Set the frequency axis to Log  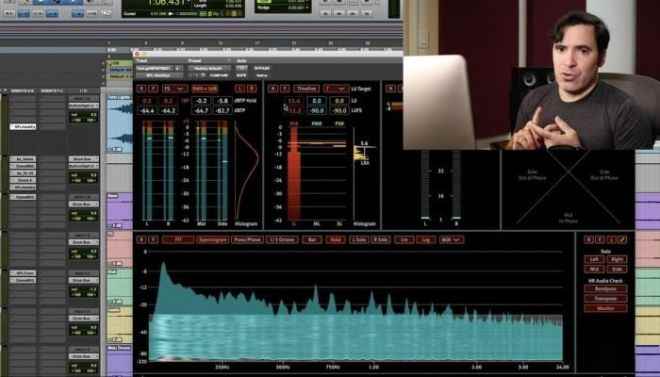click(x=426, y=240)
